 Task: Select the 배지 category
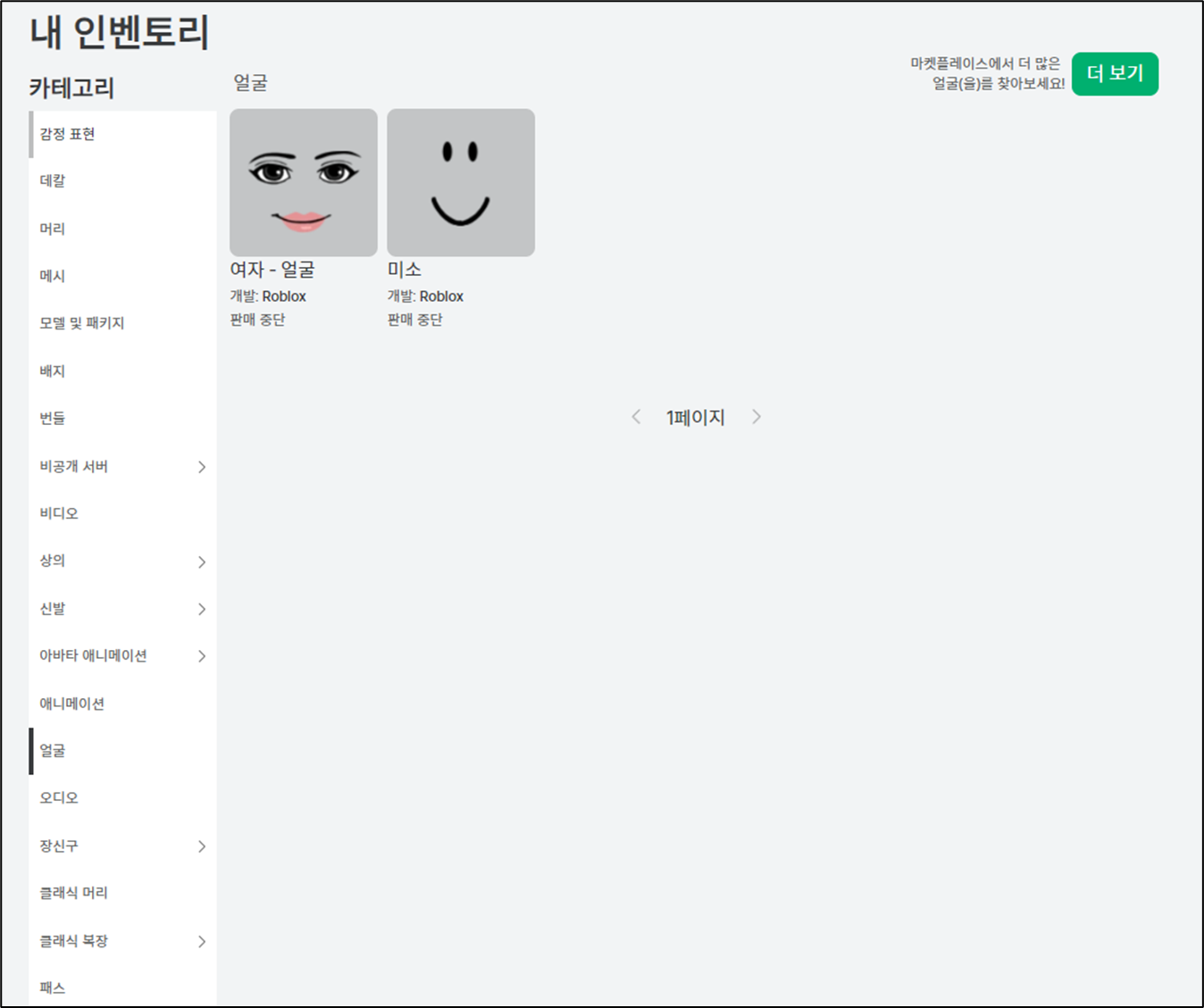tap(123, 371)
